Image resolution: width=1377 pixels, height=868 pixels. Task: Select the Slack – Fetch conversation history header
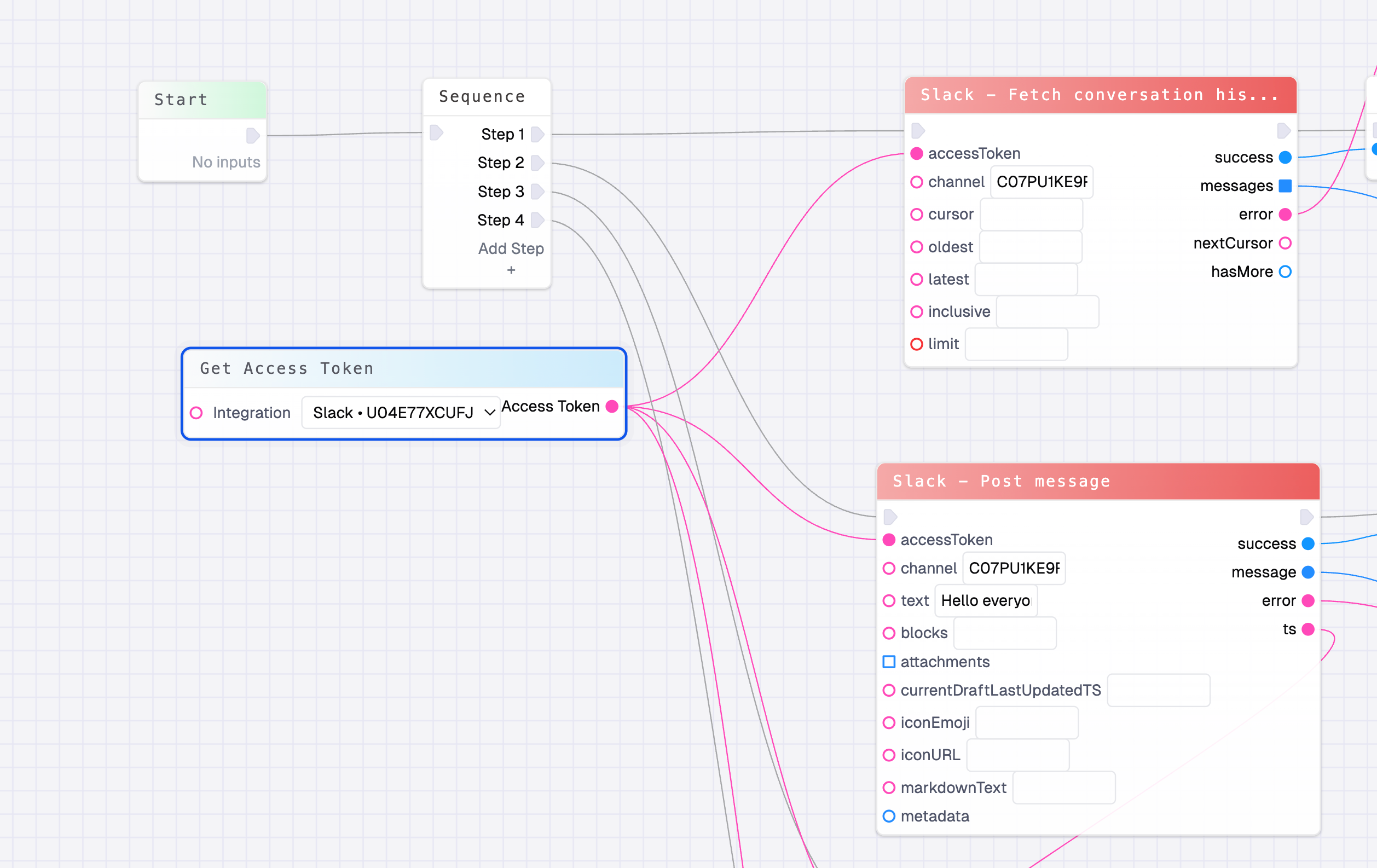pyautogui.click(x=1101, y=95)
